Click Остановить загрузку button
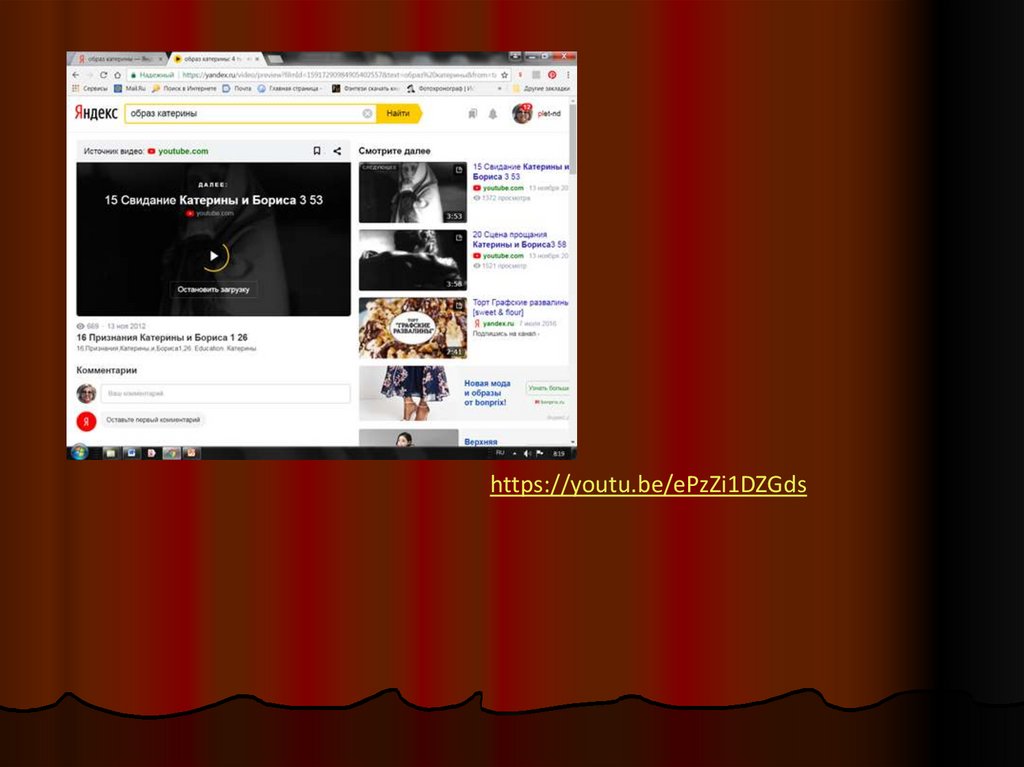Image resolution: width=1024 pixels, height=767 pixels. tap(213, 289)
